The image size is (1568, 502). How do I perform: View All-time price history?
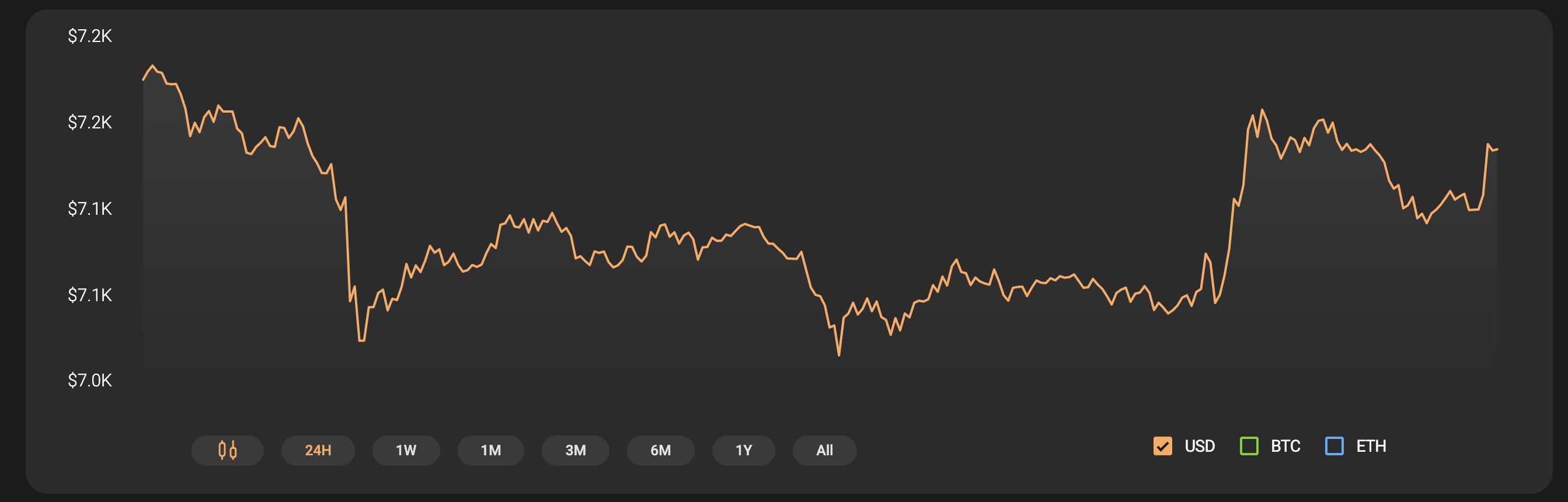coord(824,450)
